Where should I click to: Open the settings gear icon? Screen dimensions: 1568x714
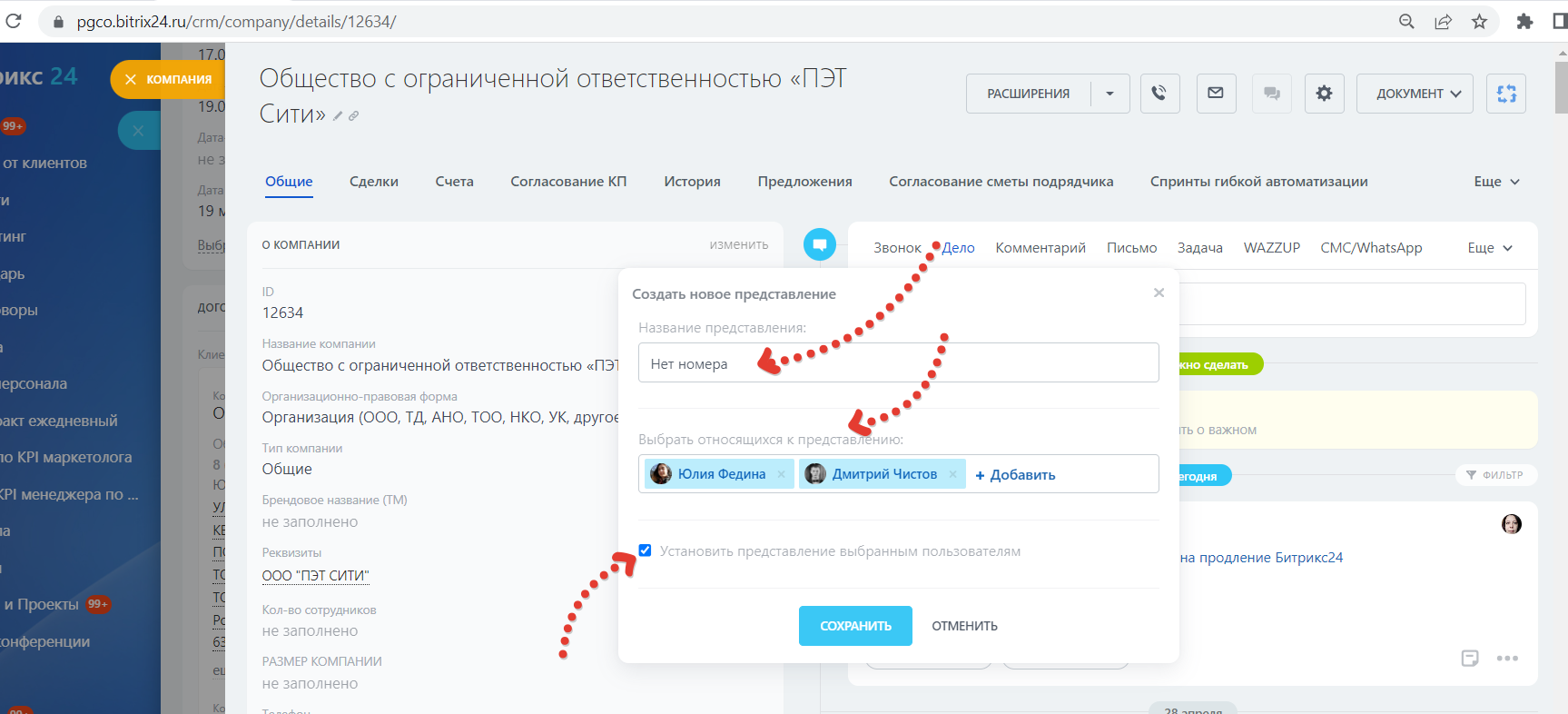1324,93
